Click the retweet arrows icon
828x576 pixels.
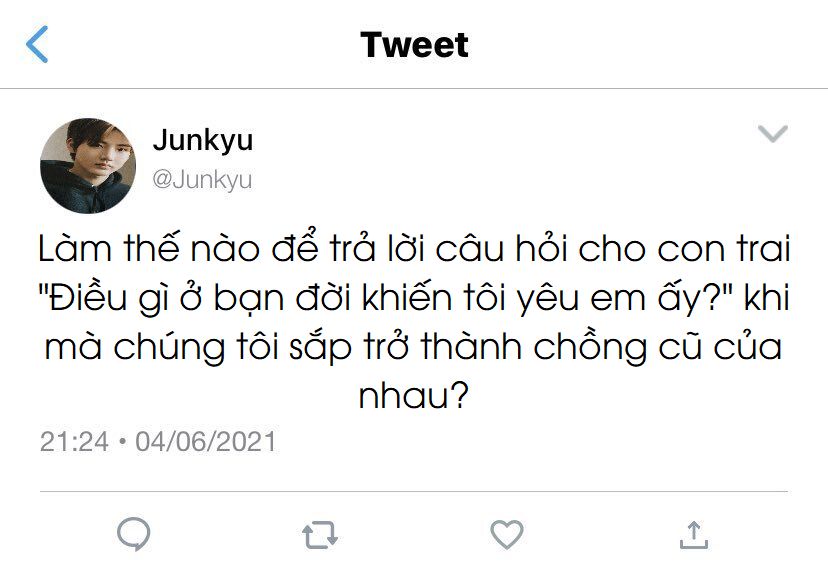coord(319,535)
